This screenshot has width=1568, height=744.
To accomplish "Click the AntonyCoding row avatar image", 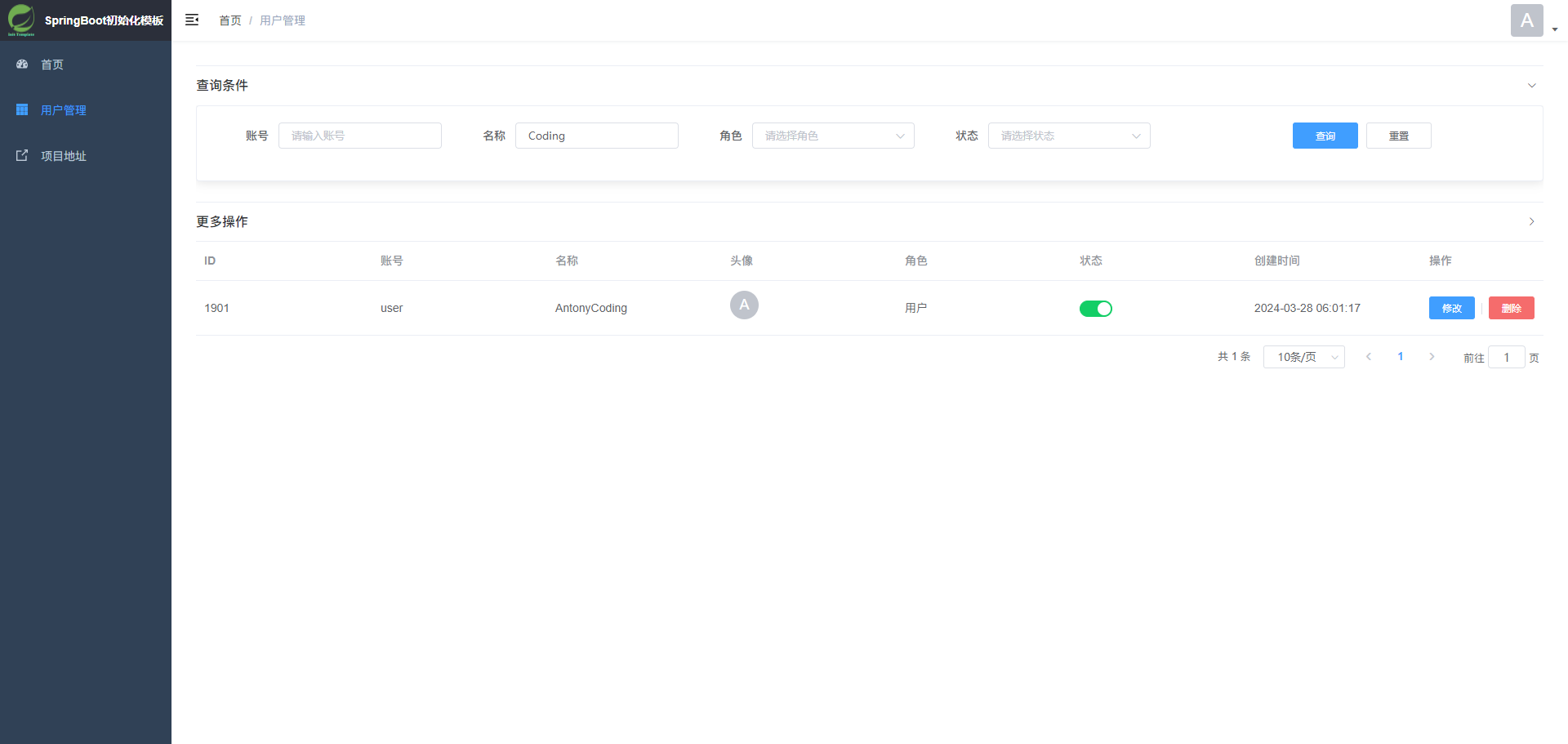I will point(744,305).
